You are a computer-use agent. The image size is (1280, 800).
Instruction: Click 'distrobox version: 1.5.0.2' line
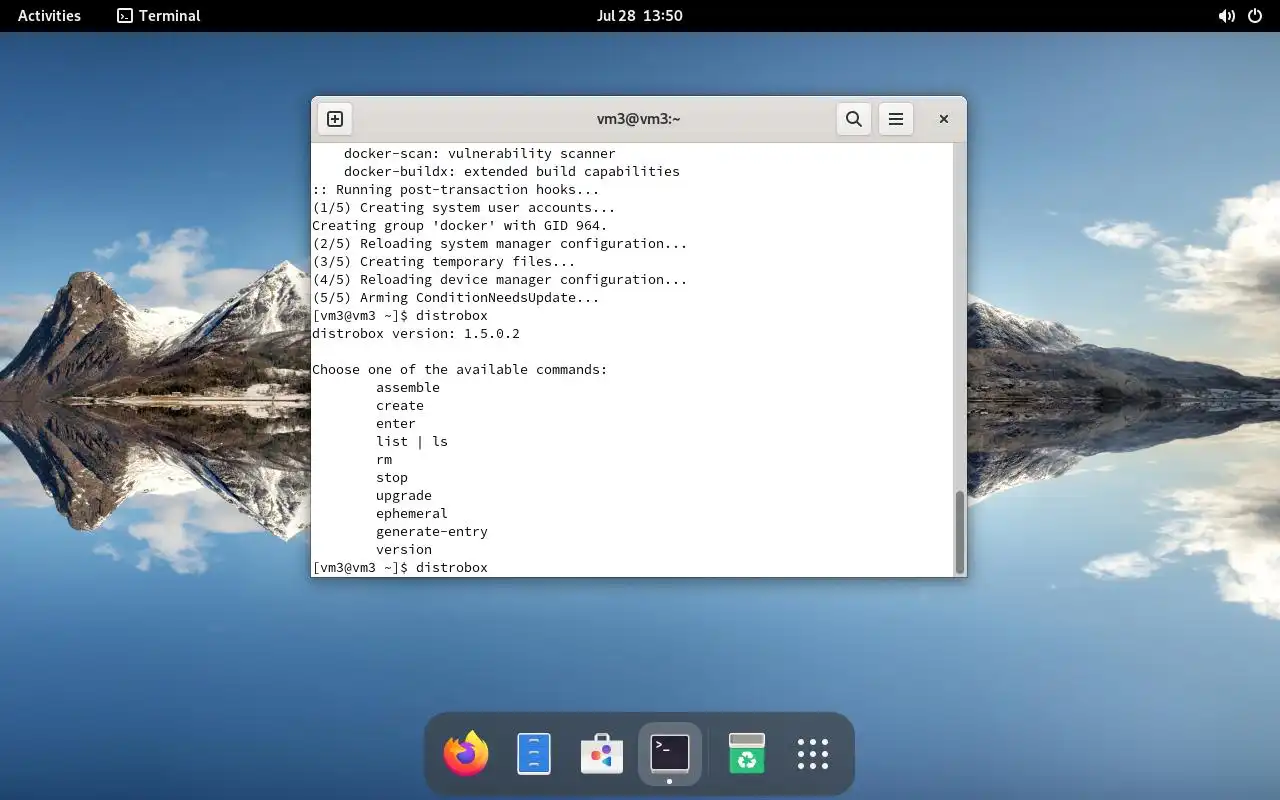416,334
